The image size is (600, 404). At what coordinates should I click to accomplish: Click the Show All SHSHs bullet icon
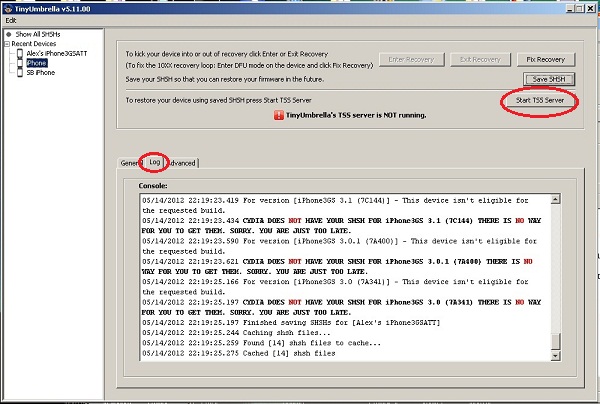[x=9, y=34]
